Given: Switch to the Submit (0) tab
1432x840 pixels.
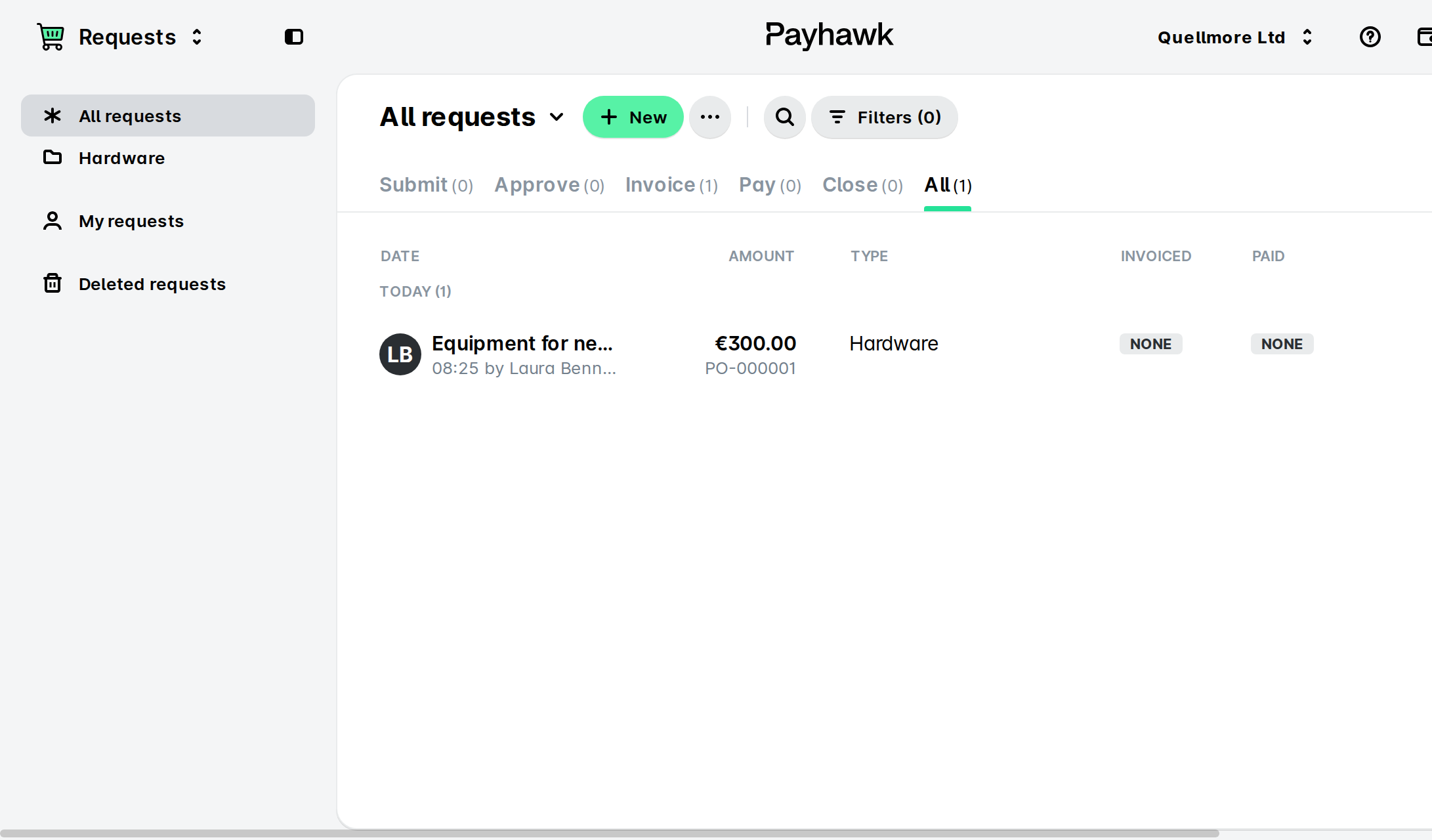Looking at the screenshot, I should pyautogui.click(x=427, y=185).
